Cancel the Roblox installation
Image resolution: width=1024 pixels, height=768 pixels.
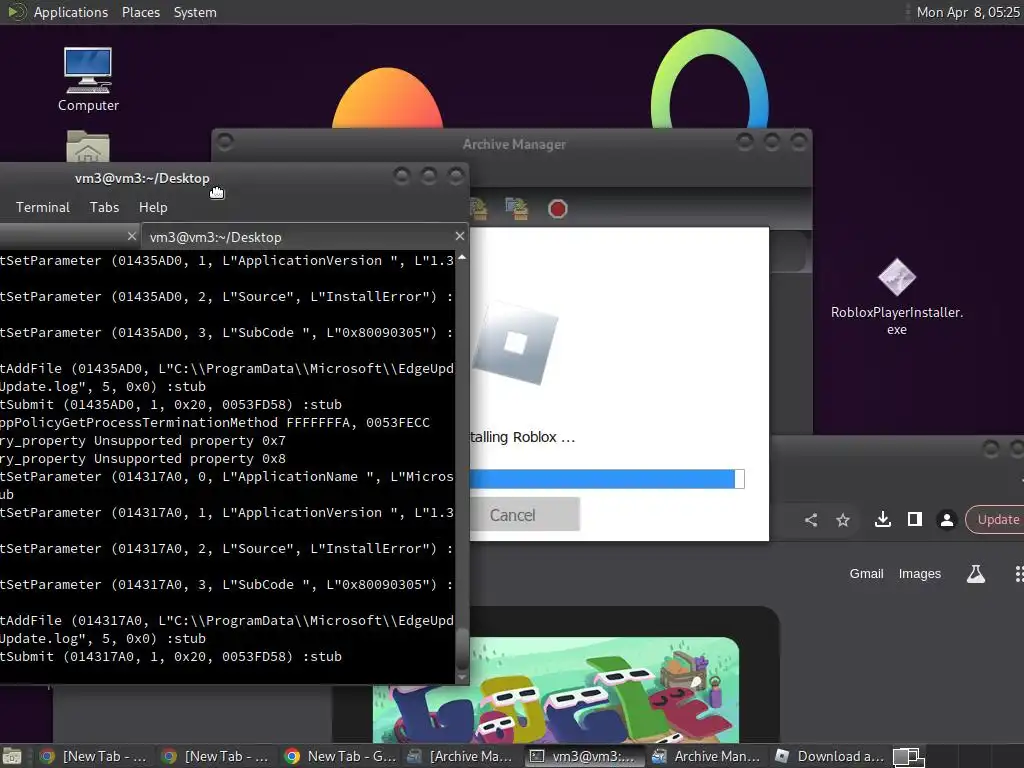pos(524,515)
